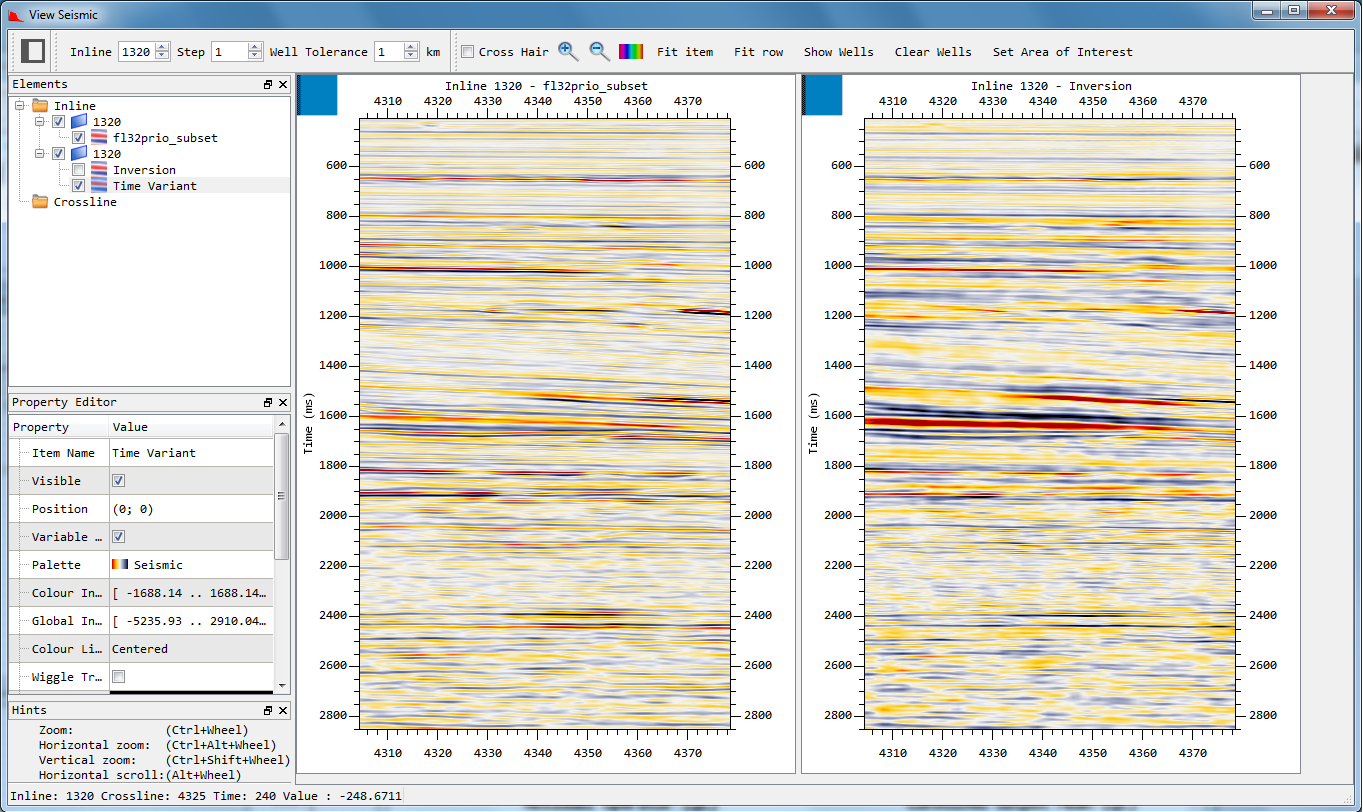Image resolution: width=1363 pixels, height=812 pixels.
Task: Increase the Step value with up arrow
Action: [x=255, y=47]
